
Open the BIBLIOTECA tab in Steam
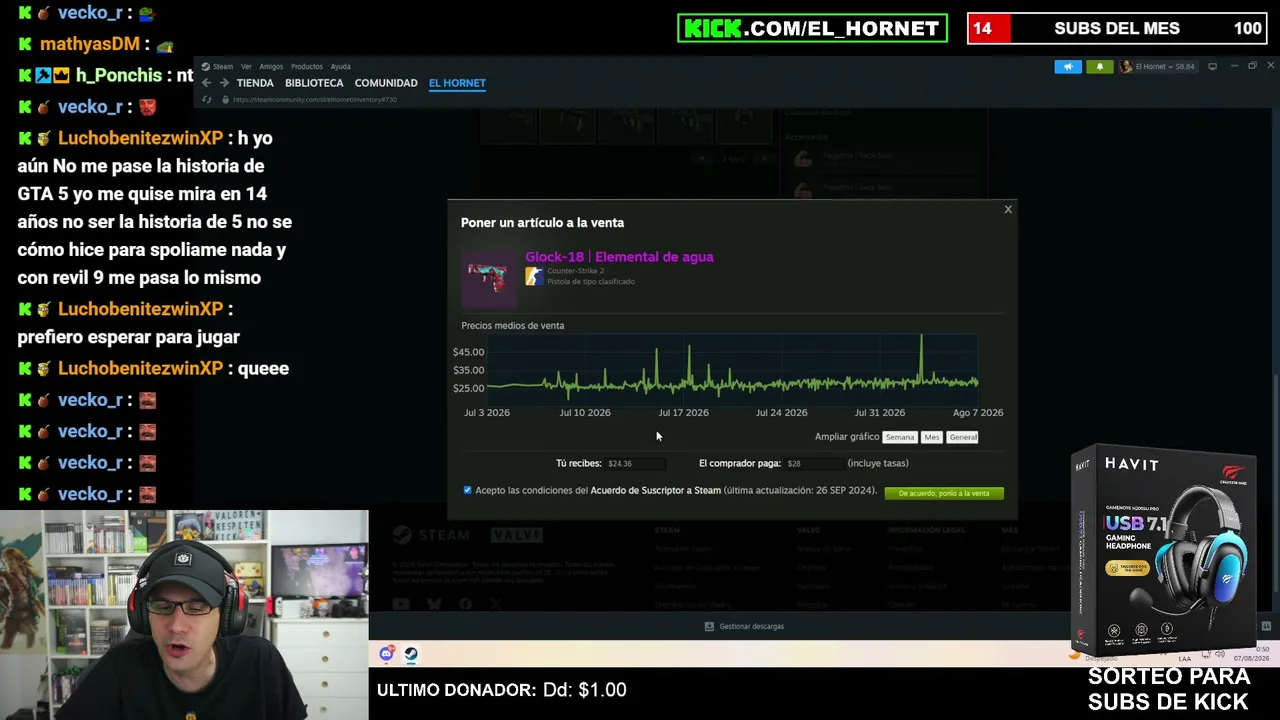point(314,83)
